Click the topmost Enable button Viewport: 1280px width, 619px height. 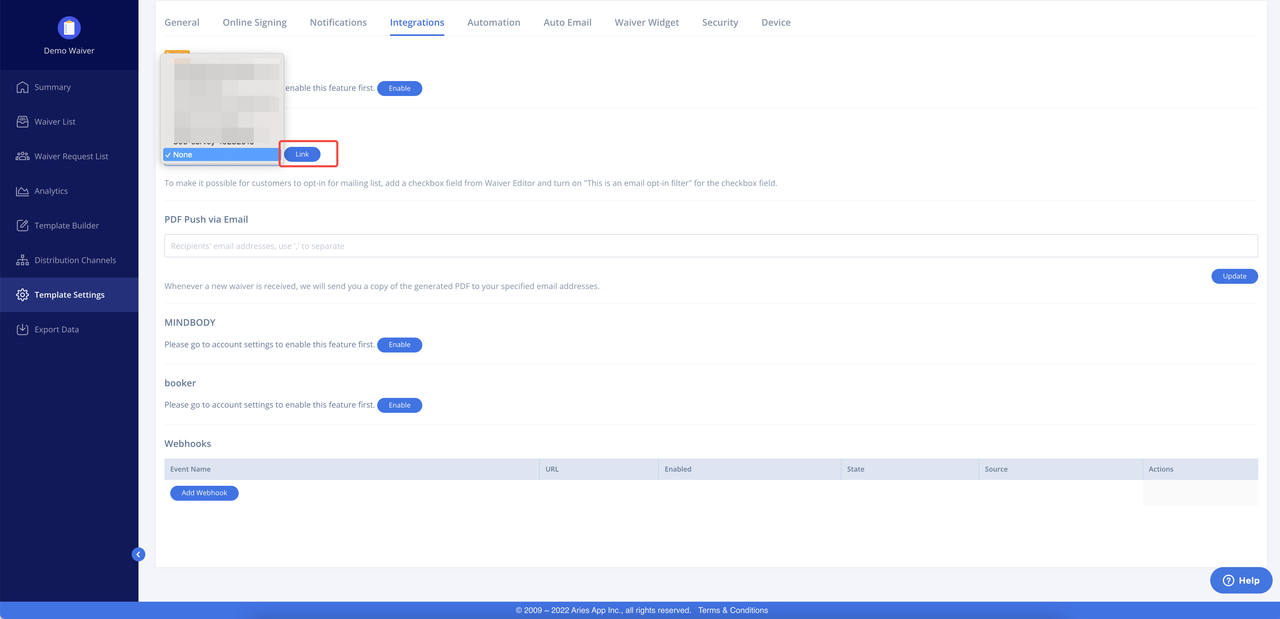pyautogui.click(x=400, y=88)
